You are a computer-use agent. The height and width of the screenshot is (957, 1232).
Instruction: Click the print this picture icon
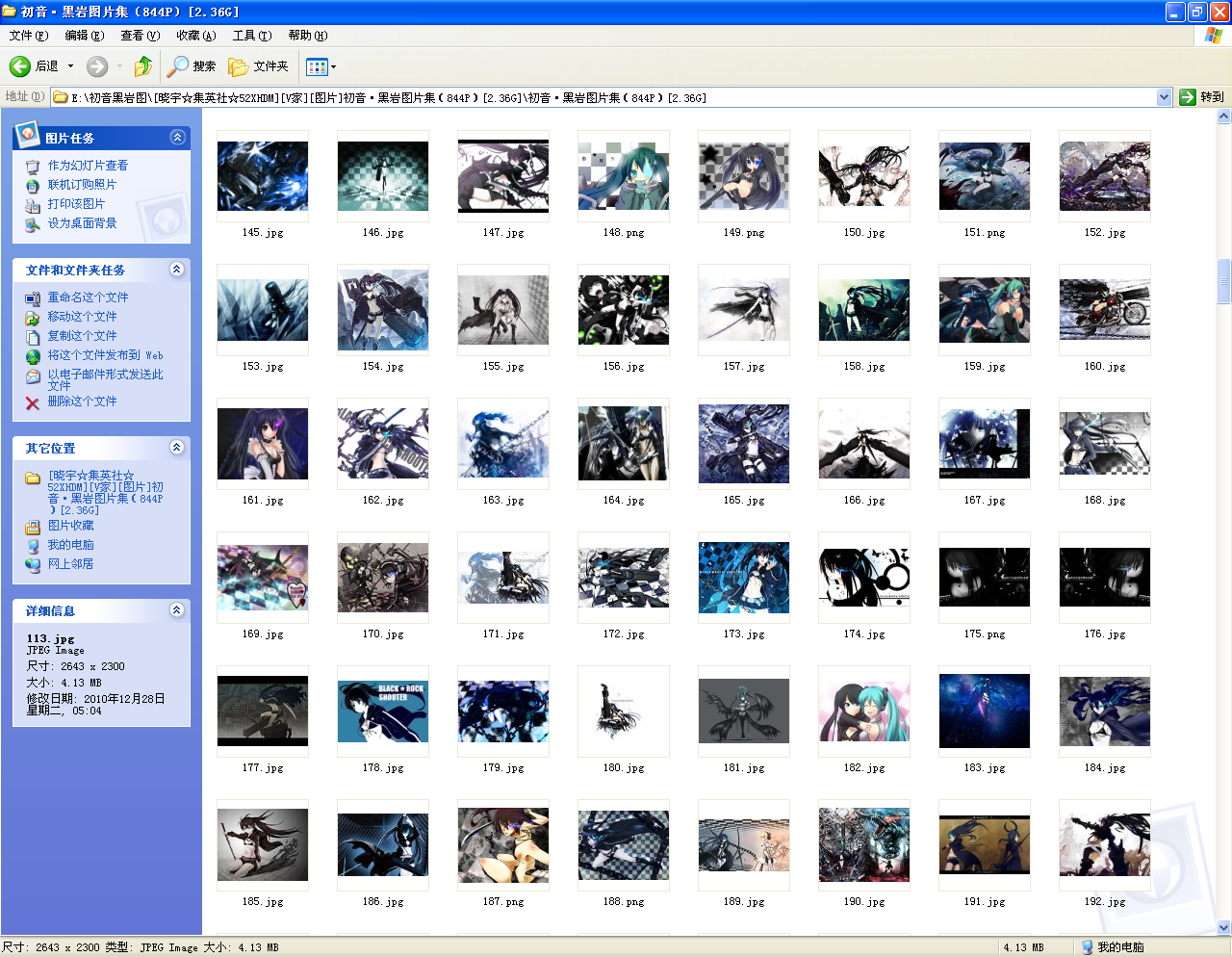click(x=33, y=205)
